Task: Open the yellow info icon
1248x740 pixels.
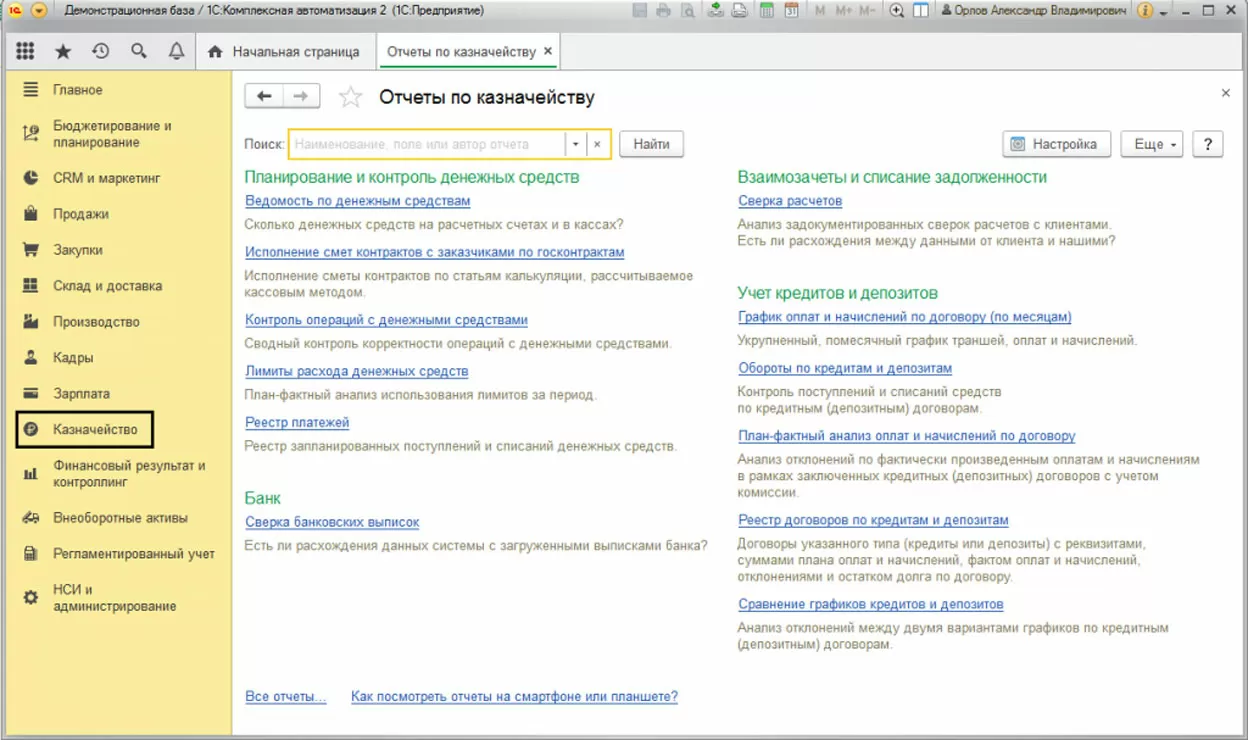Action: tap(1145, 11)
